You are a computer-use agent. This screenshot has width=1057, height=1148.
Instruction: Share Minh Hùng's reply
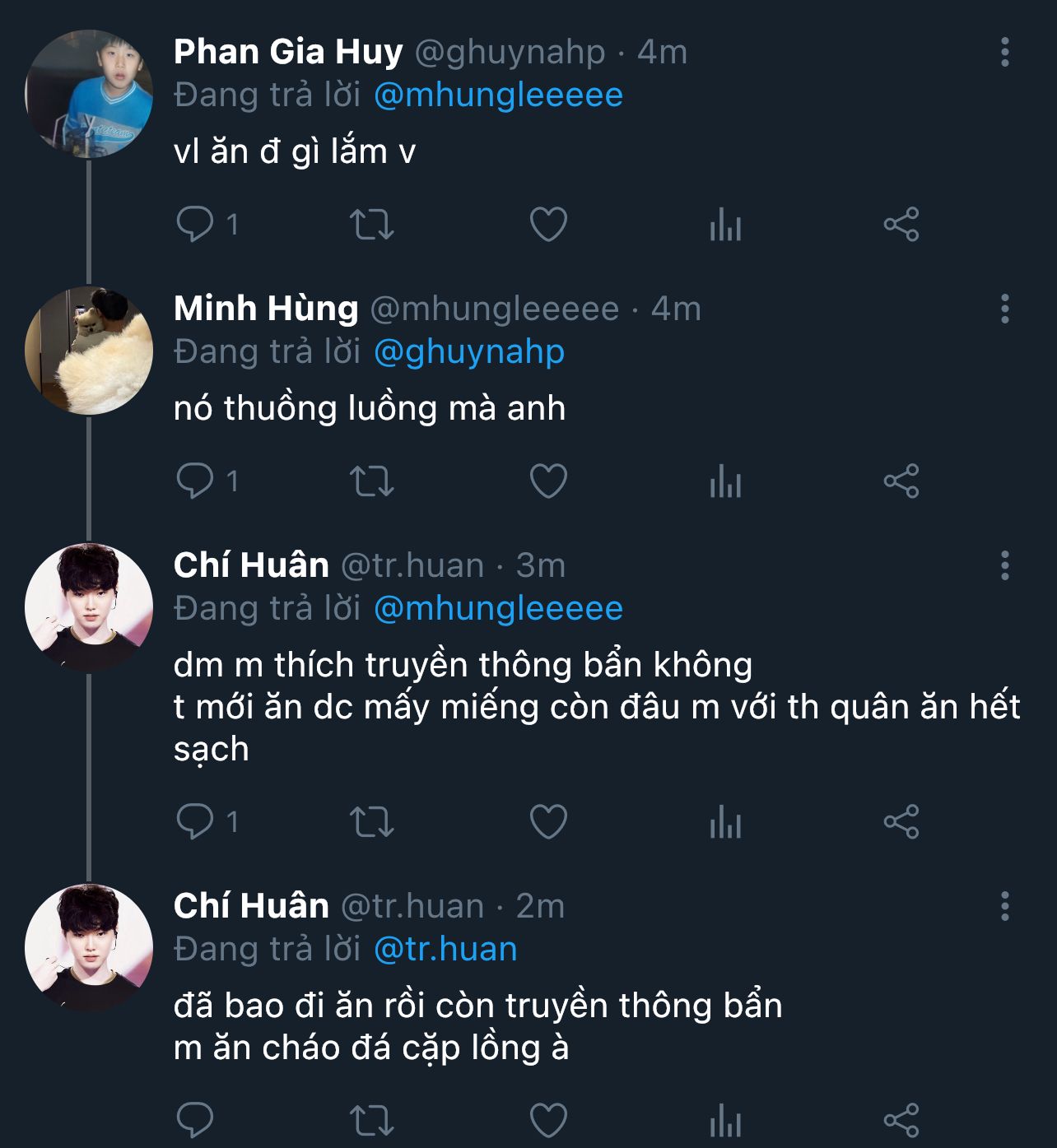901,481
